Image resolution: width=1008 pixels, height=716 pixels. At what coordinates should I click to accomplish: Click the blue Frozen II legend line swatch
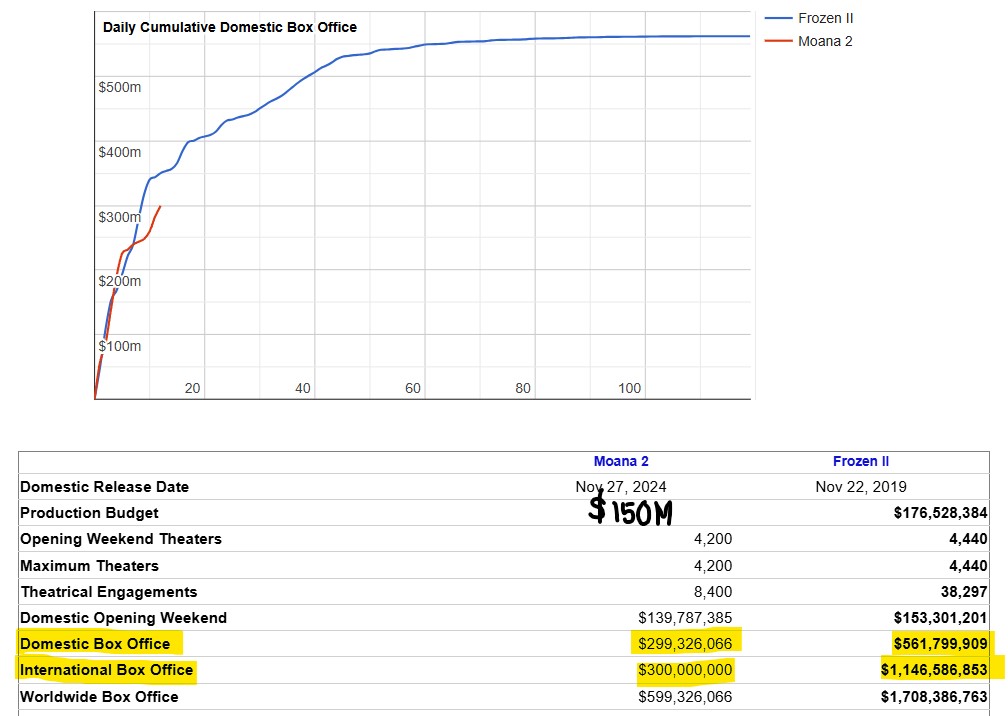click(777, 18)
